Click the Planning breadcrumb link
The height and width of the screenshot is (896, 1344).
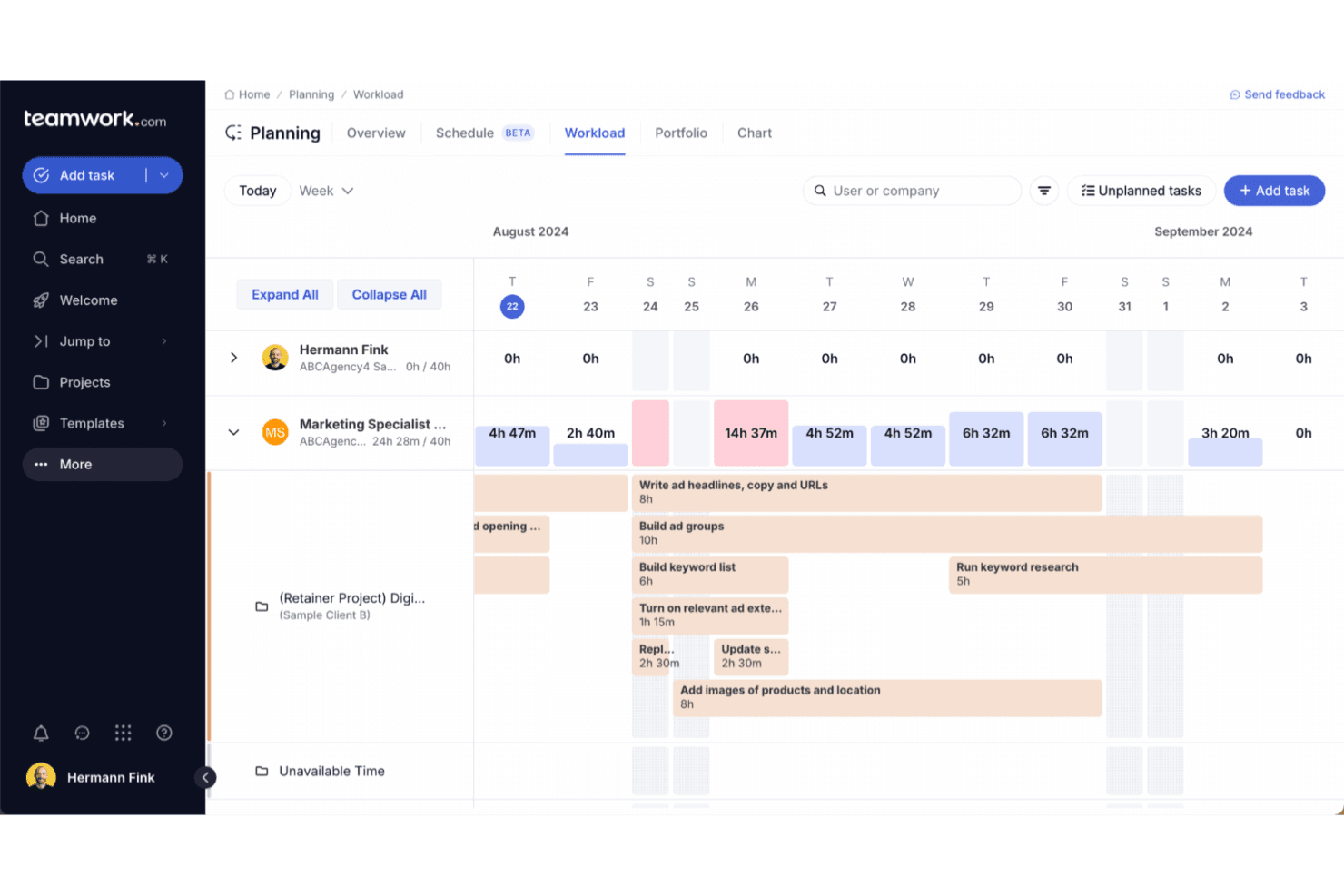(x=311, y=94)
